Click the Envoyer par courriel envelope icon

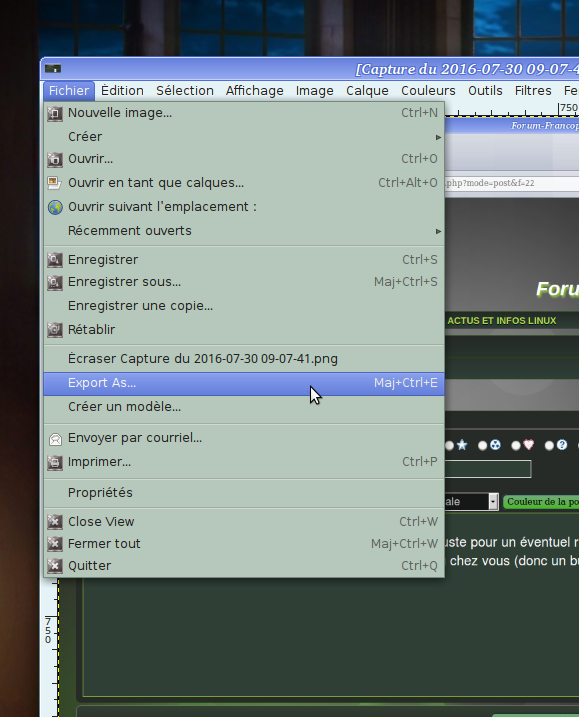[x=55, y=439]
